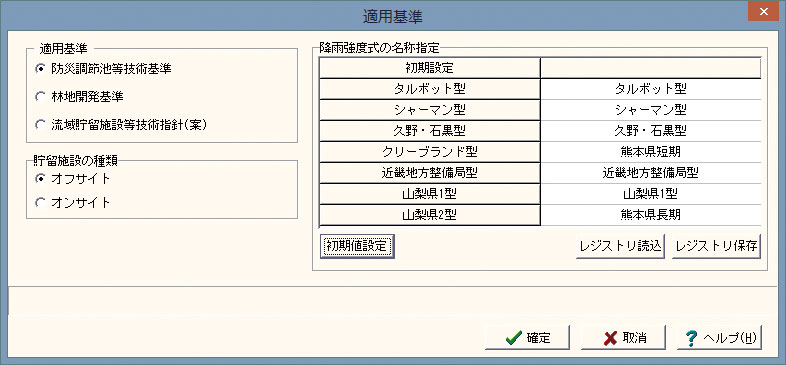
Task: Edit the 山梨県1型 name cell in right column
Action: [x=651, y=194]
